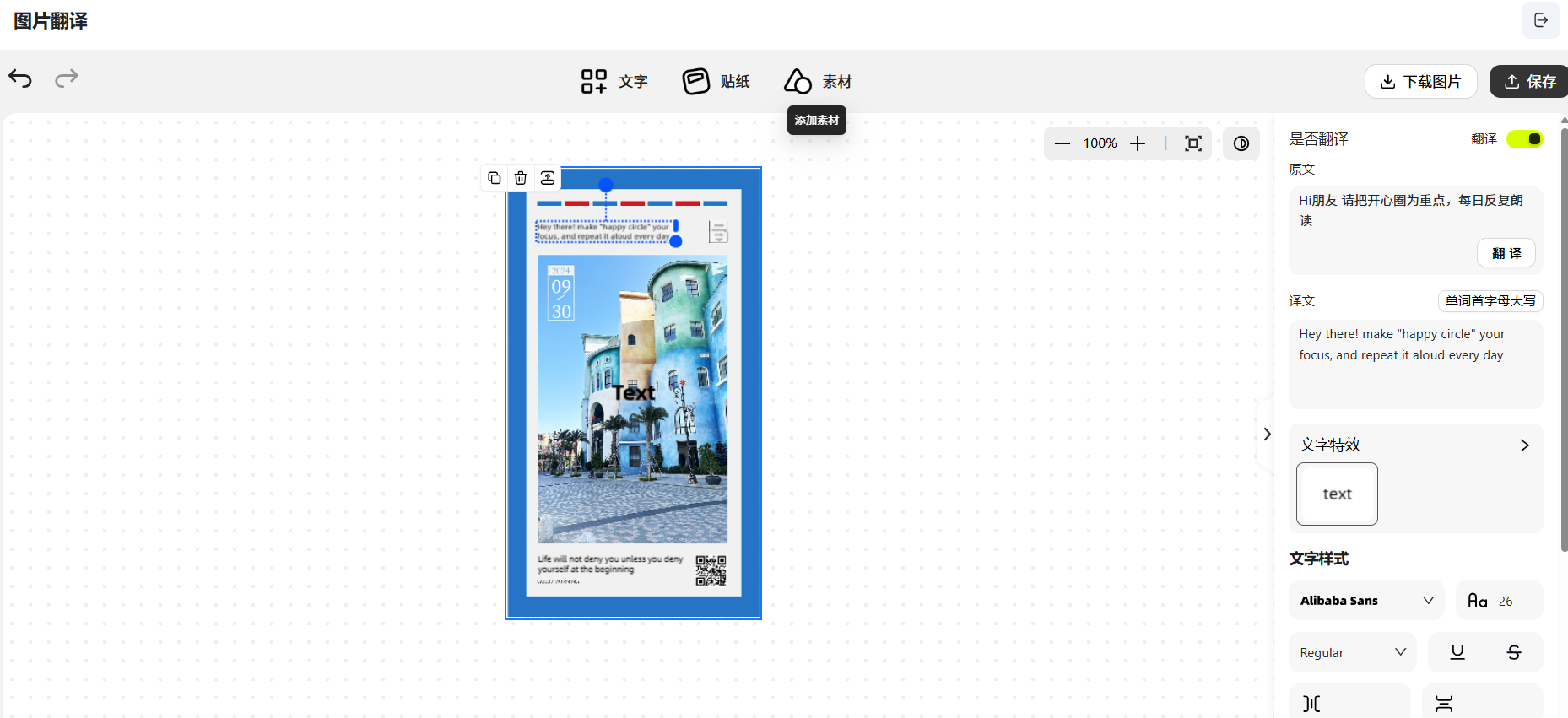This screenshot has width=1568, height=718.
Task: Open the 文字 tool menu
Action: [x=614, y=81]
